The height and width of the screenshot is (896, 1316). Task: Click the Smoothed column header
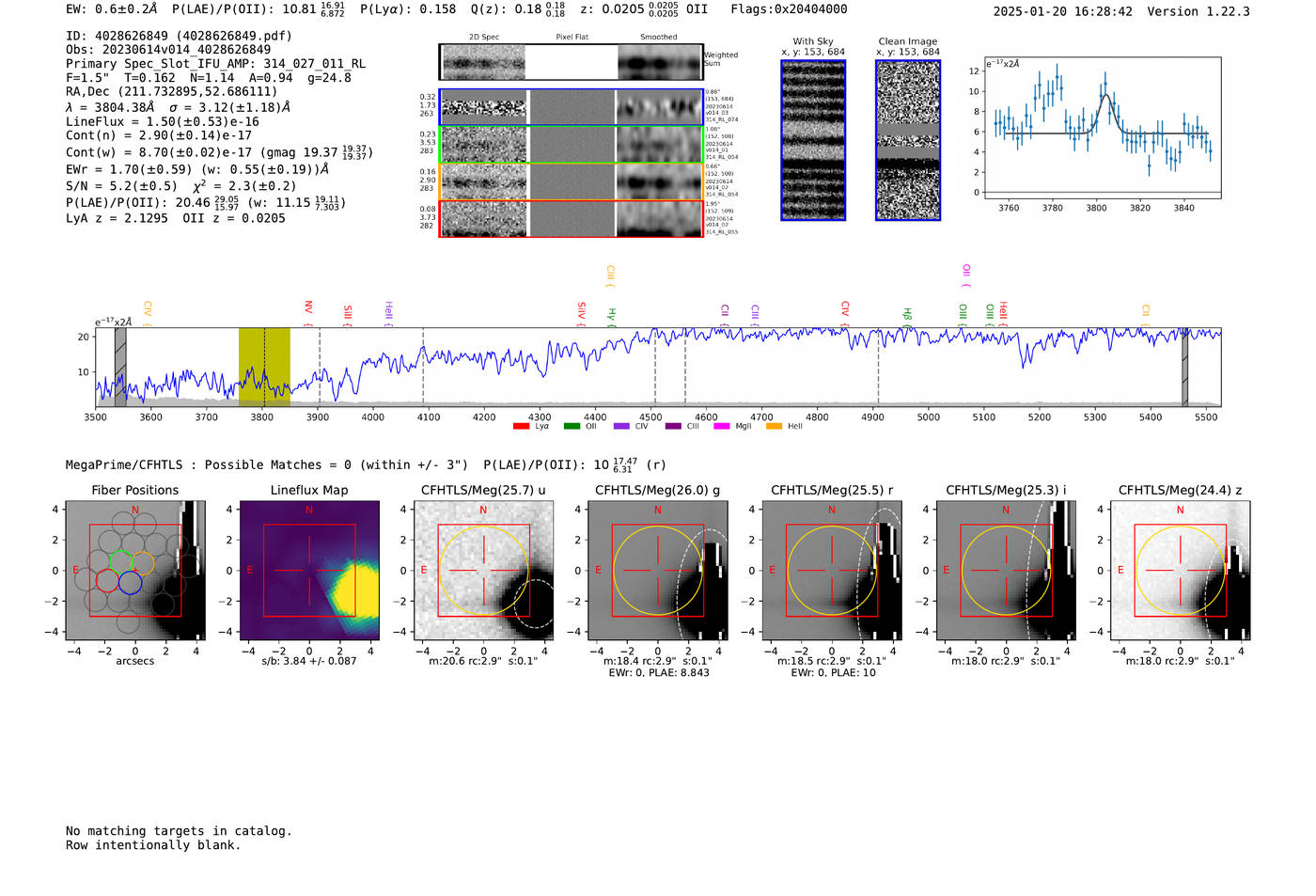(x=659, y=38)
